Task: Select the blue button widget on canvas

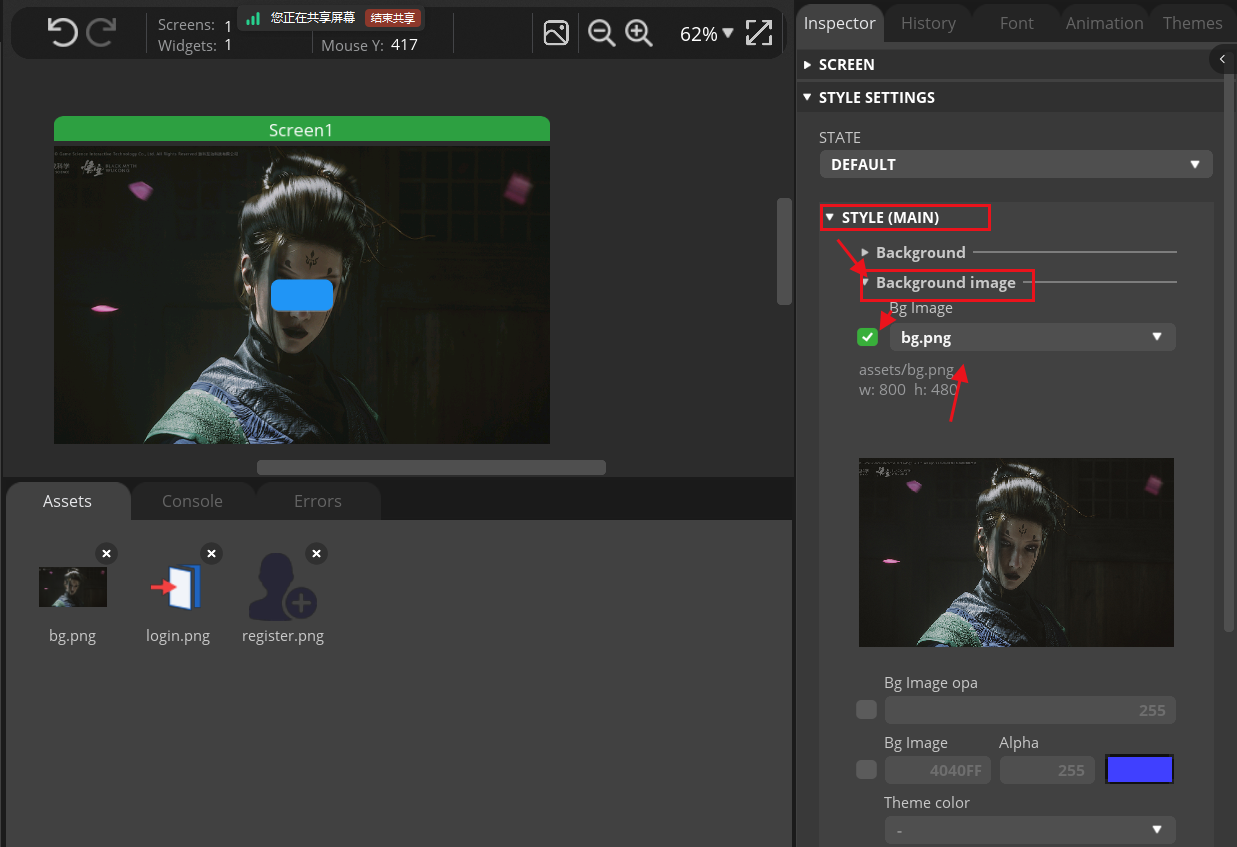Action: [x=302, y=295]
